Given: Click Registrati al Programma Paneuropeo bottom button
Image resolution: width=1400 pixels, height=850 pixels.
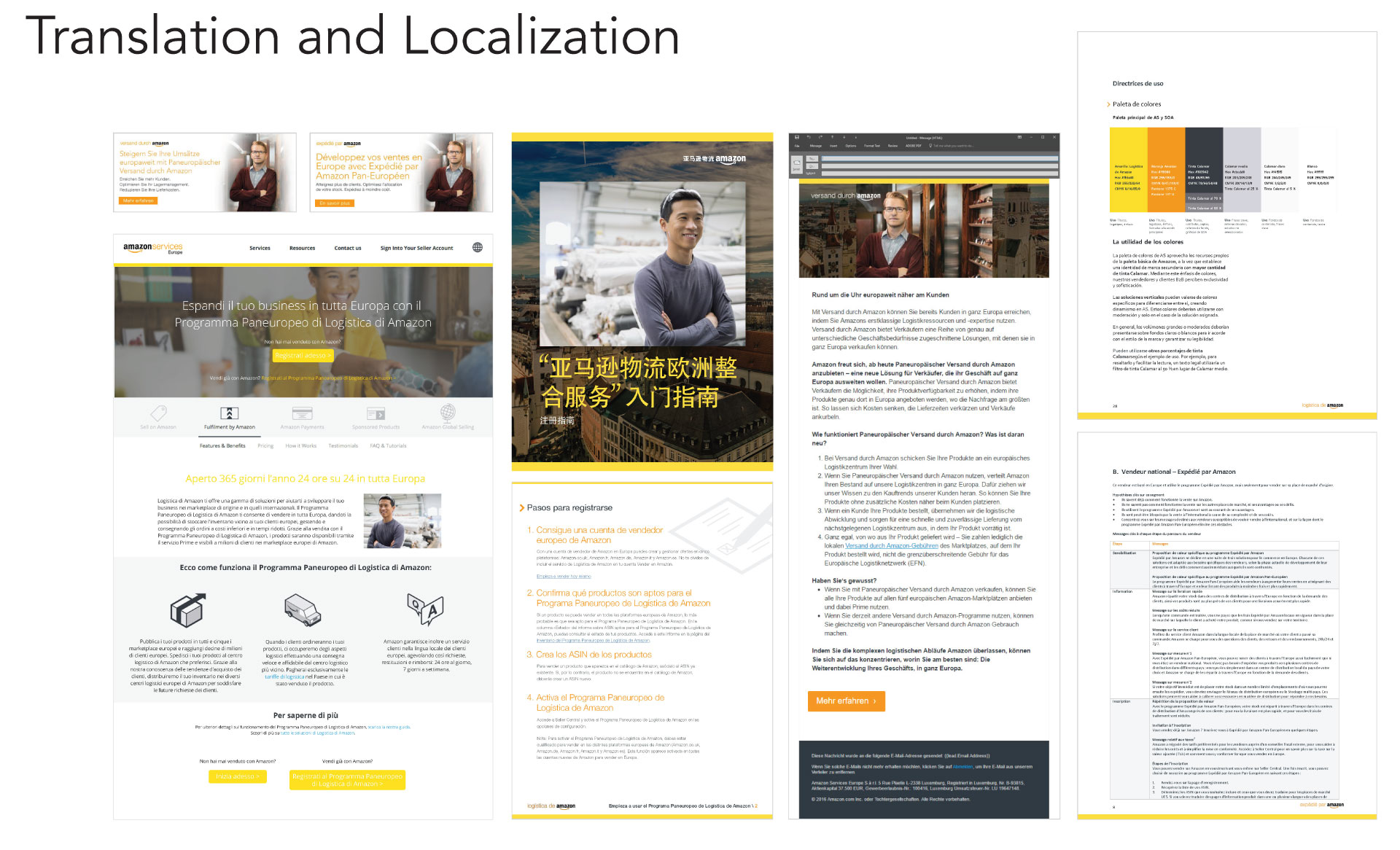Looking at the screenshot, I should pos(347,779).
